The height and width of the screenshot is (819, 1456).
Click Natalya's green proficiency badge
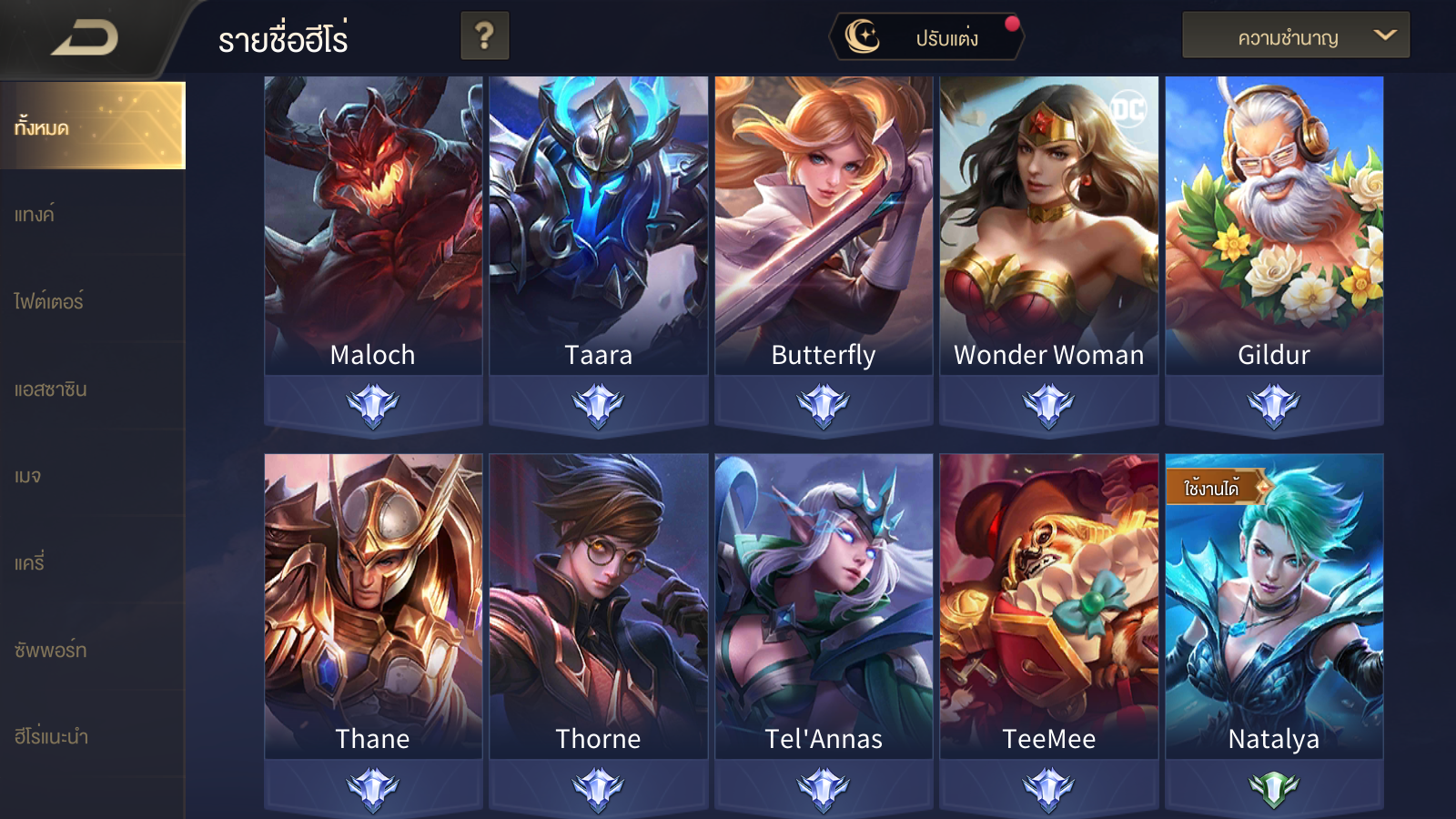pos(1274,789)
